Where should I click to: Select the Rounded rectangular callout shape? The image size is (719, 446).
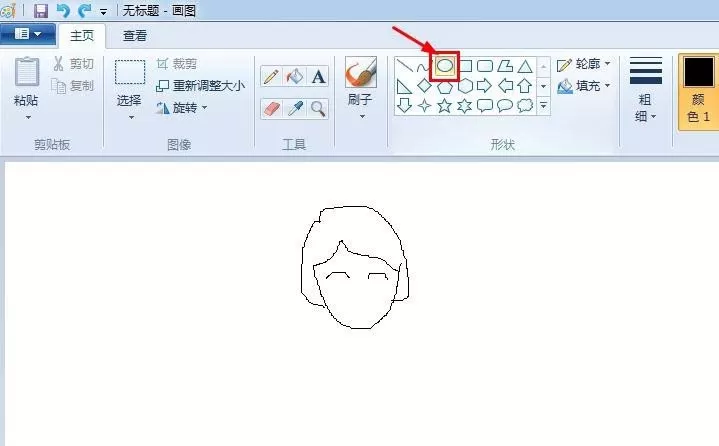[x=485, y=106]
